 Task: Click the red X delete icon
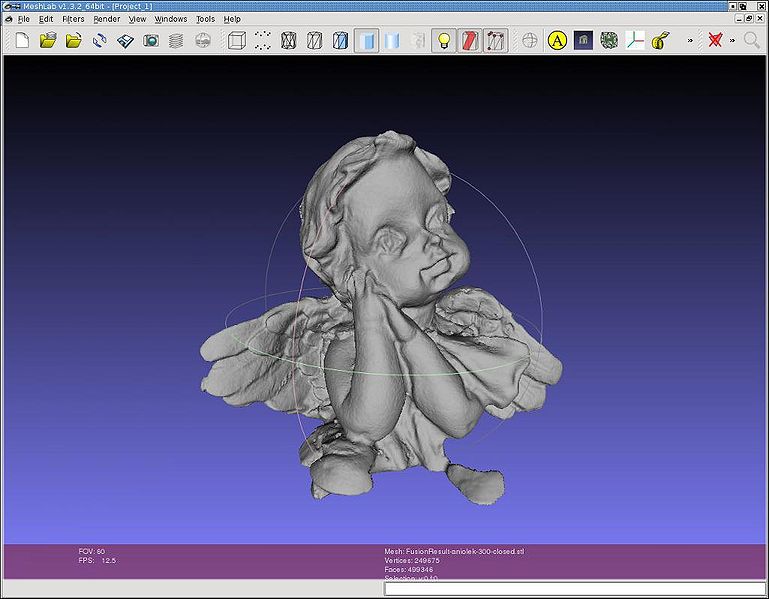coord(715,40)
